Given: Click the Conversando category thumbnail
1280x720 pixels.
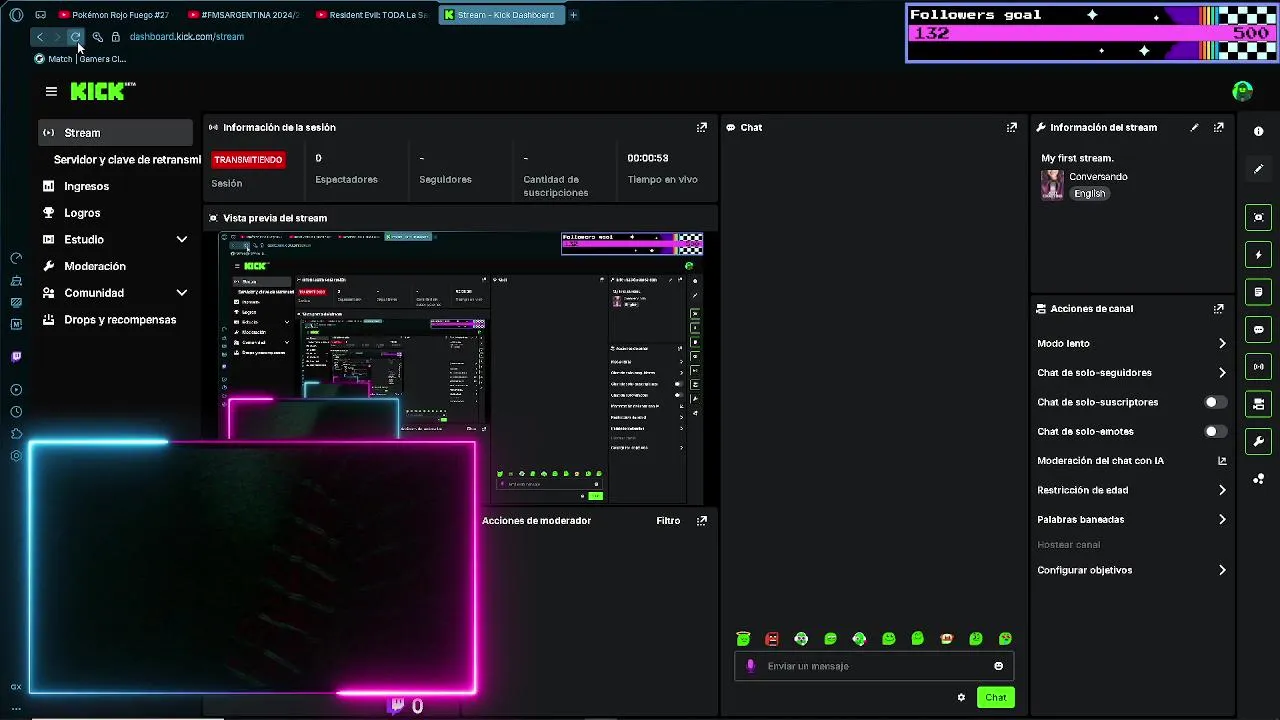Looking at the screenshot, I should (x=1052, y=185).
